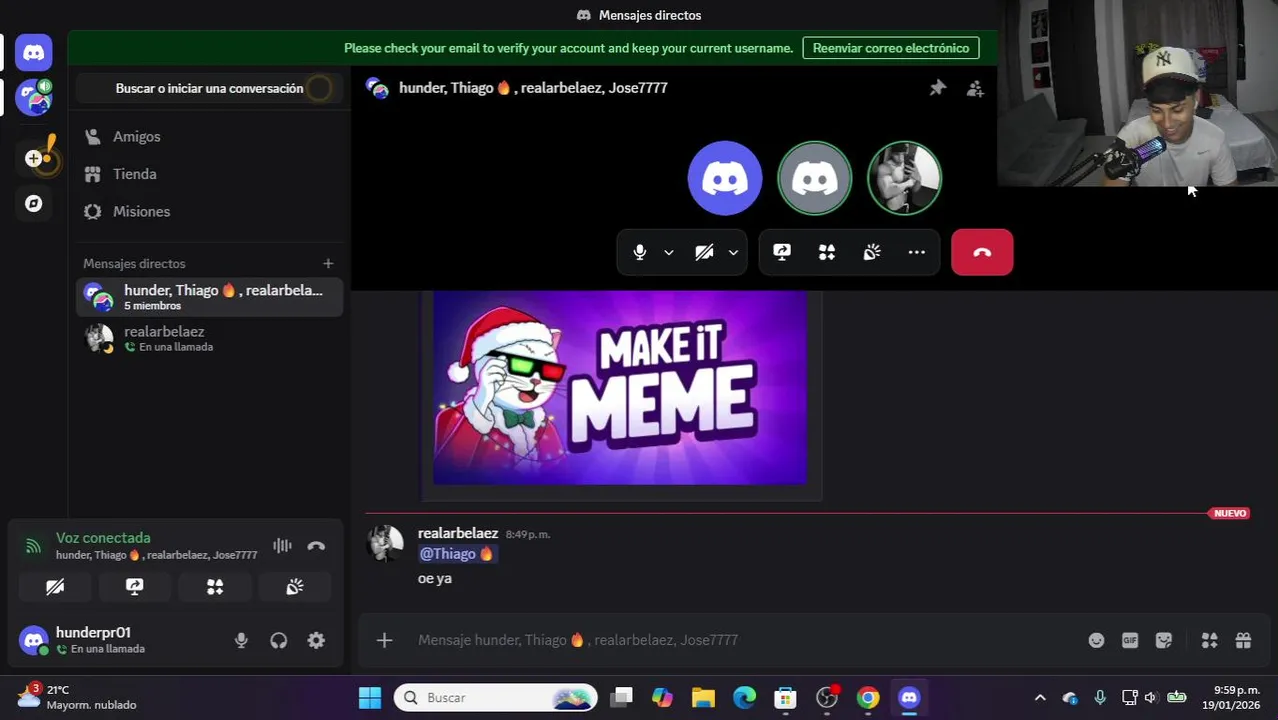Open the soundboard in the call controls
Image resolution: width=1278 pixels, height=720 pixels.
872,252
